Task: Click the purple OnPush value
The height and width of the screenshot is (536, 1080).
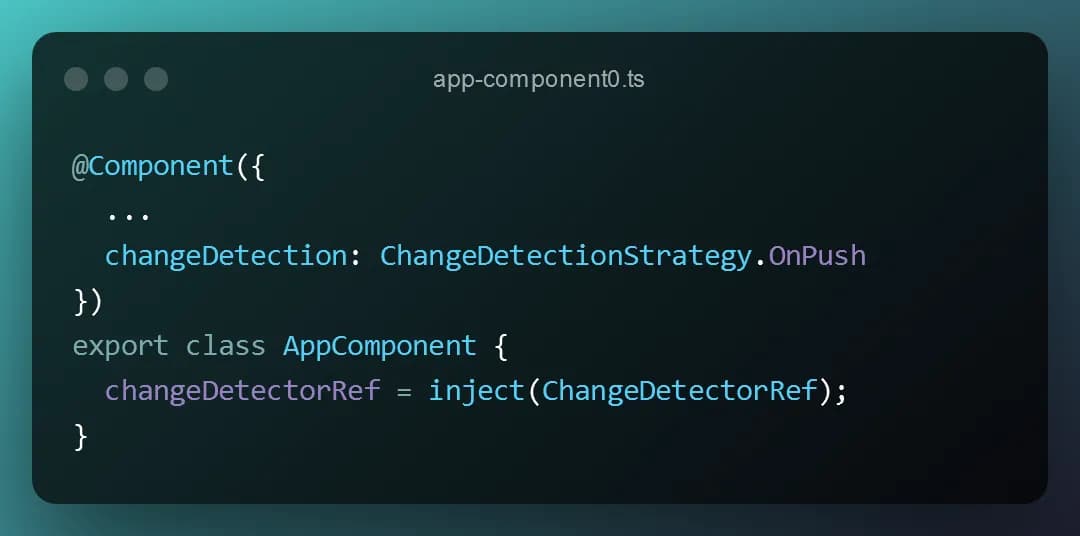Action: [817, 256]
